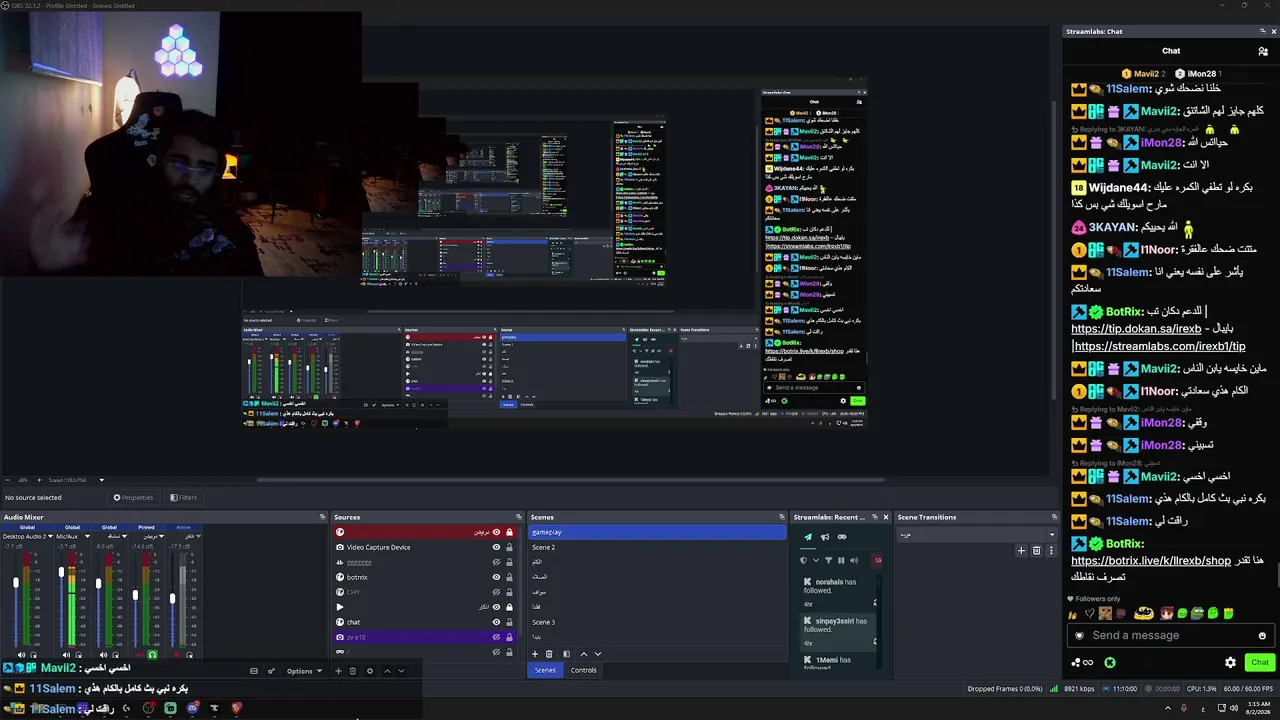Switch to the Controls tab

583,670
